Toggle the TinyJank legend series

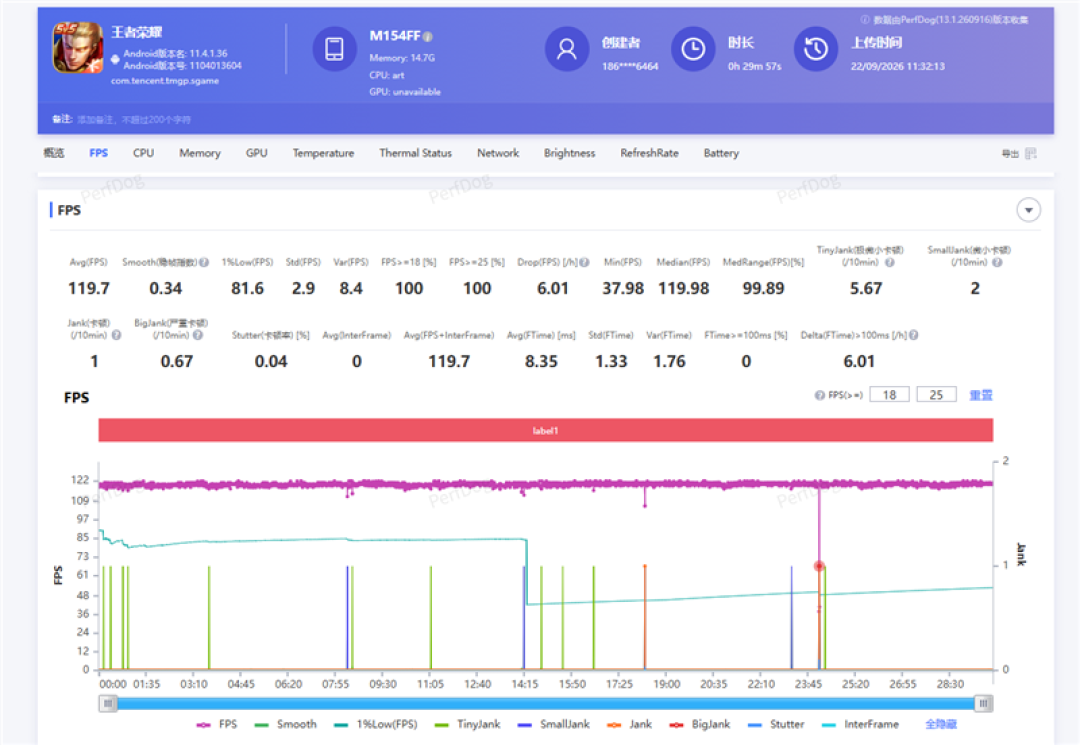[468, 724]
